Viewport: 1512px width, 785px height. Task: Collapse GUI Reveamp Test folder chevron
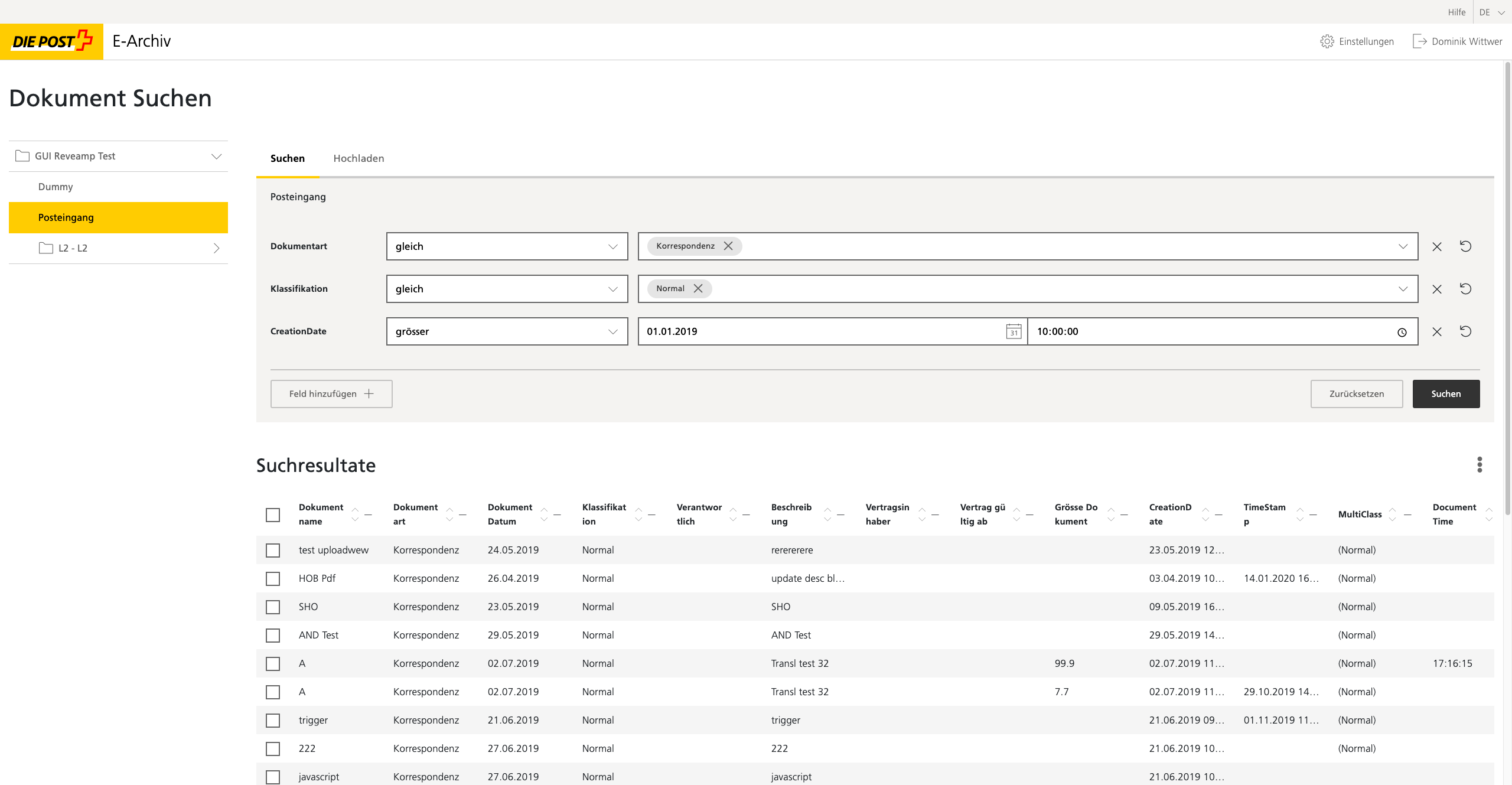pyautogui.click(x=216, y=156)
